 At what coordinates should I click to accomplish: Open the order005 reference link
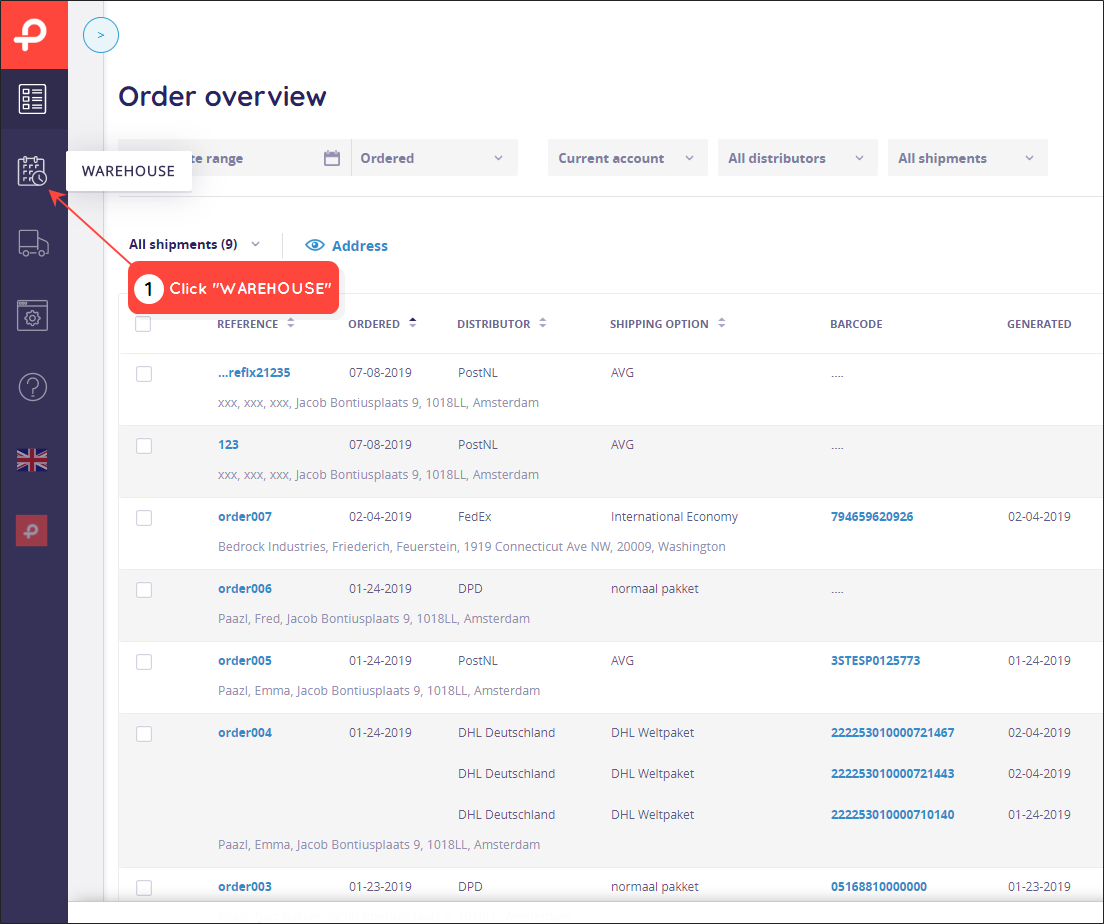click(245, 661)
